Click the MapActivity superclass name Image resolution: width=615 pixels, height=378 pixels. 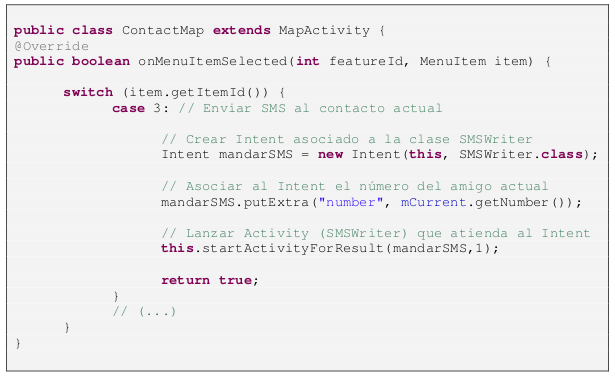[324, 30]
